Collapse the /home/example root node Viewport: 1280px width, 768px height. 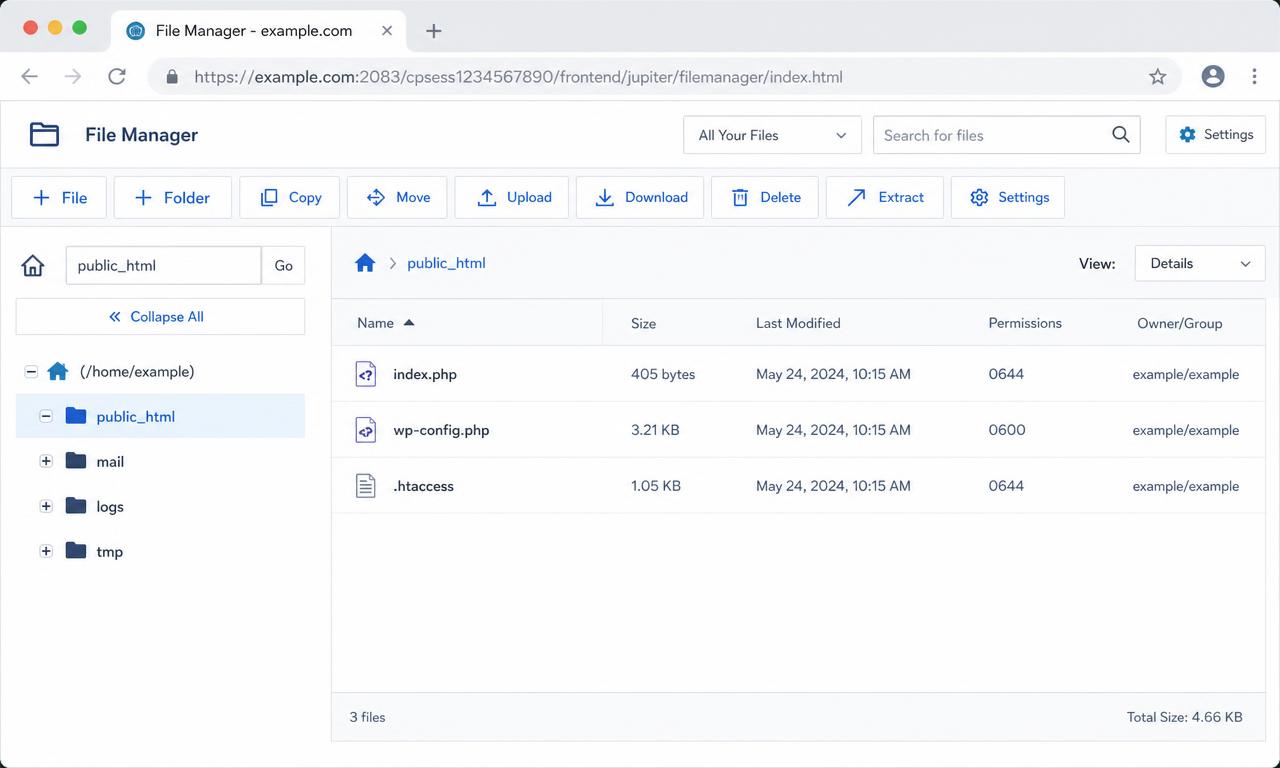31,371
